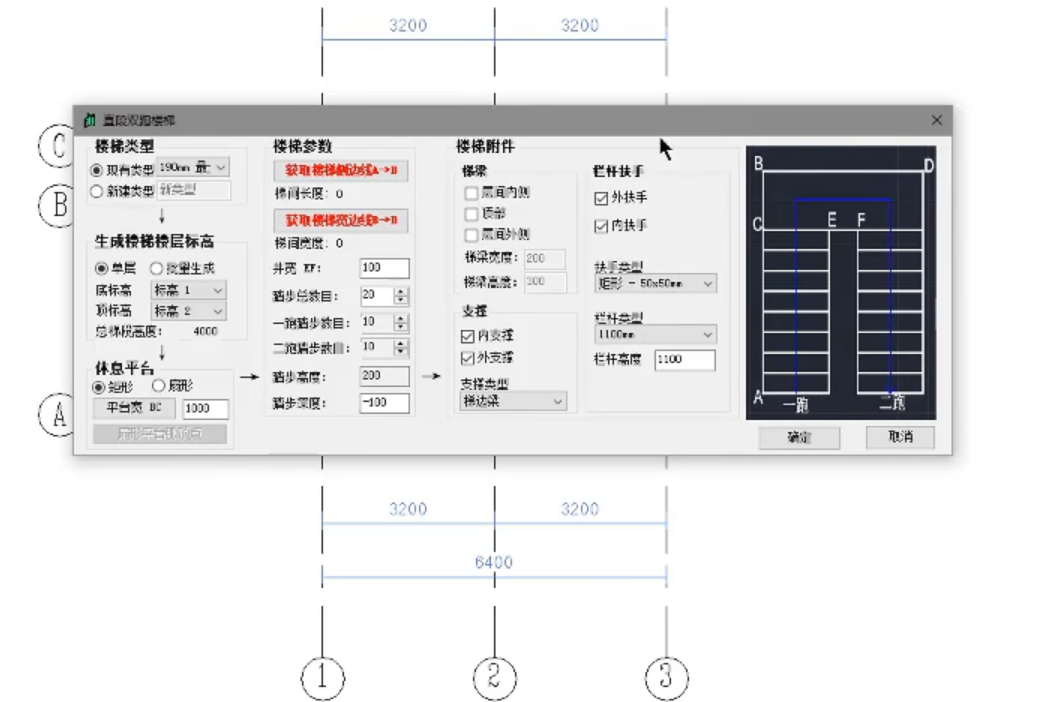
Task: Open the 支撑类型 梯边梁 dropdown
Action: [x=513, y=401]
